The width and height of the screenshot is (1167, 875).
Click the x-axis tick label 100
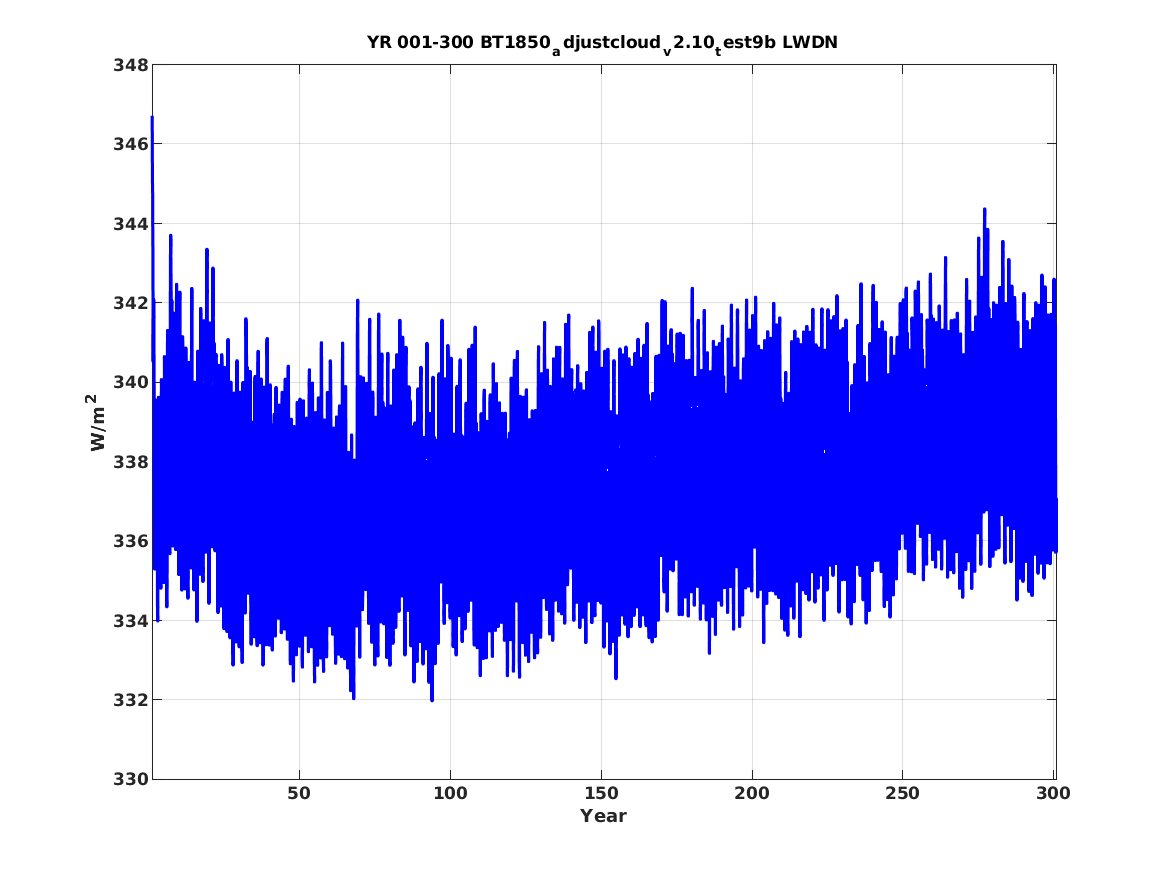pyautogui.click(x=450, y=794)
